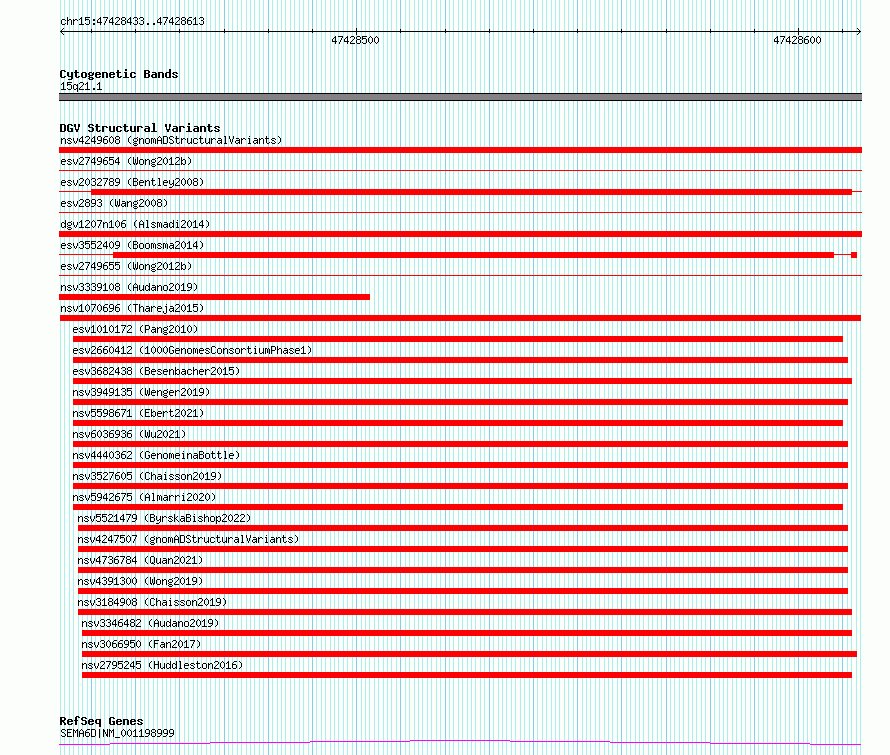Select variant esv2749655 (Wong2012b)

tap(126, 266)
